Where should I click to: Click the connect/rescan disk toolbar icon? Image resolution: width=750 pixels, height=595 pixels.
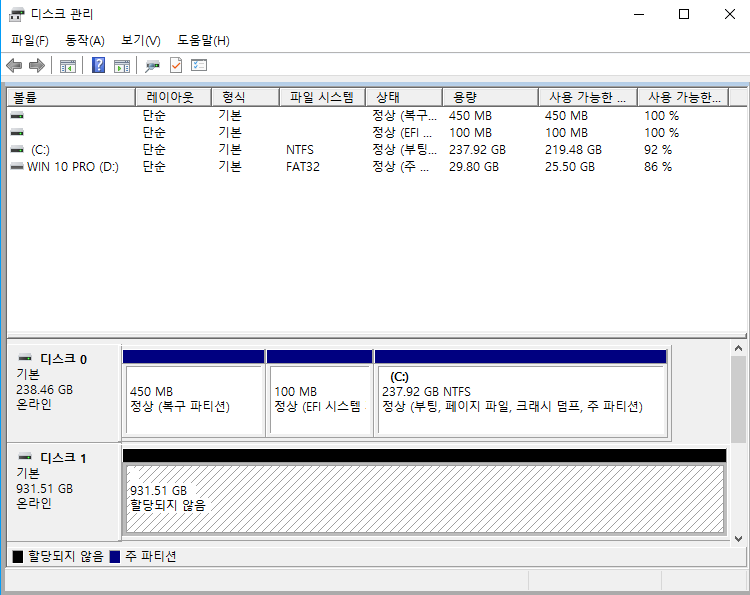click(x=153, y=66)
